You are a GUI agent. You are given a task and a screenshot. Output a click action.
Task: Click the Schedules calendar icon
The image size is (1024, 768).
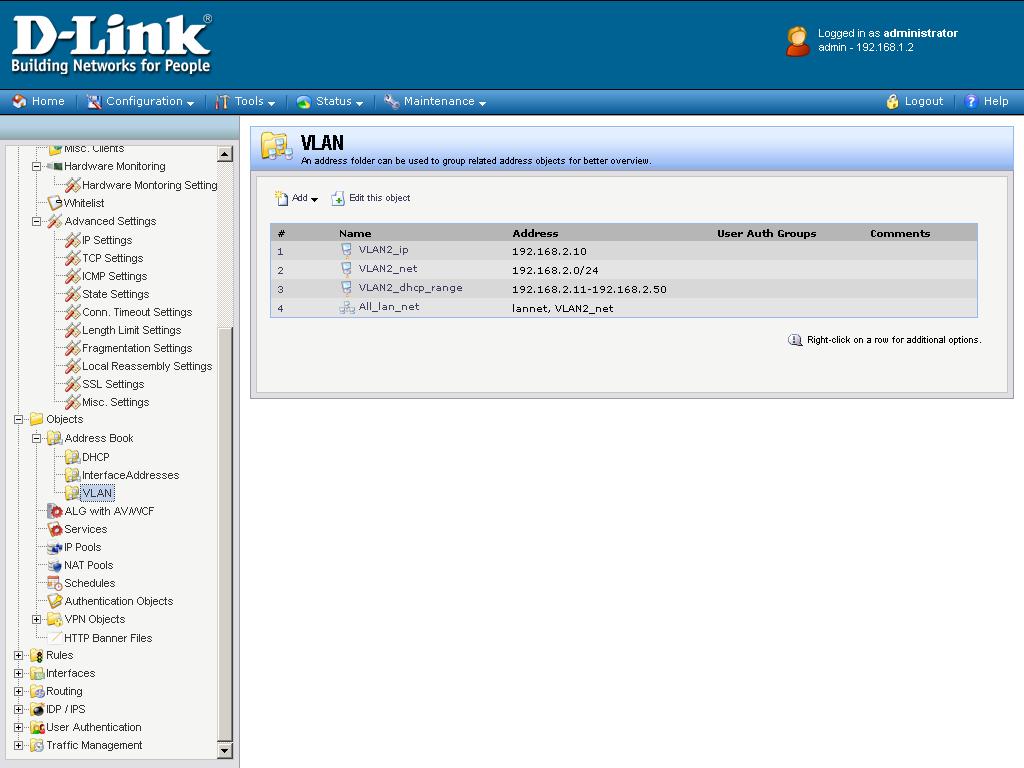tap(56, 583)
